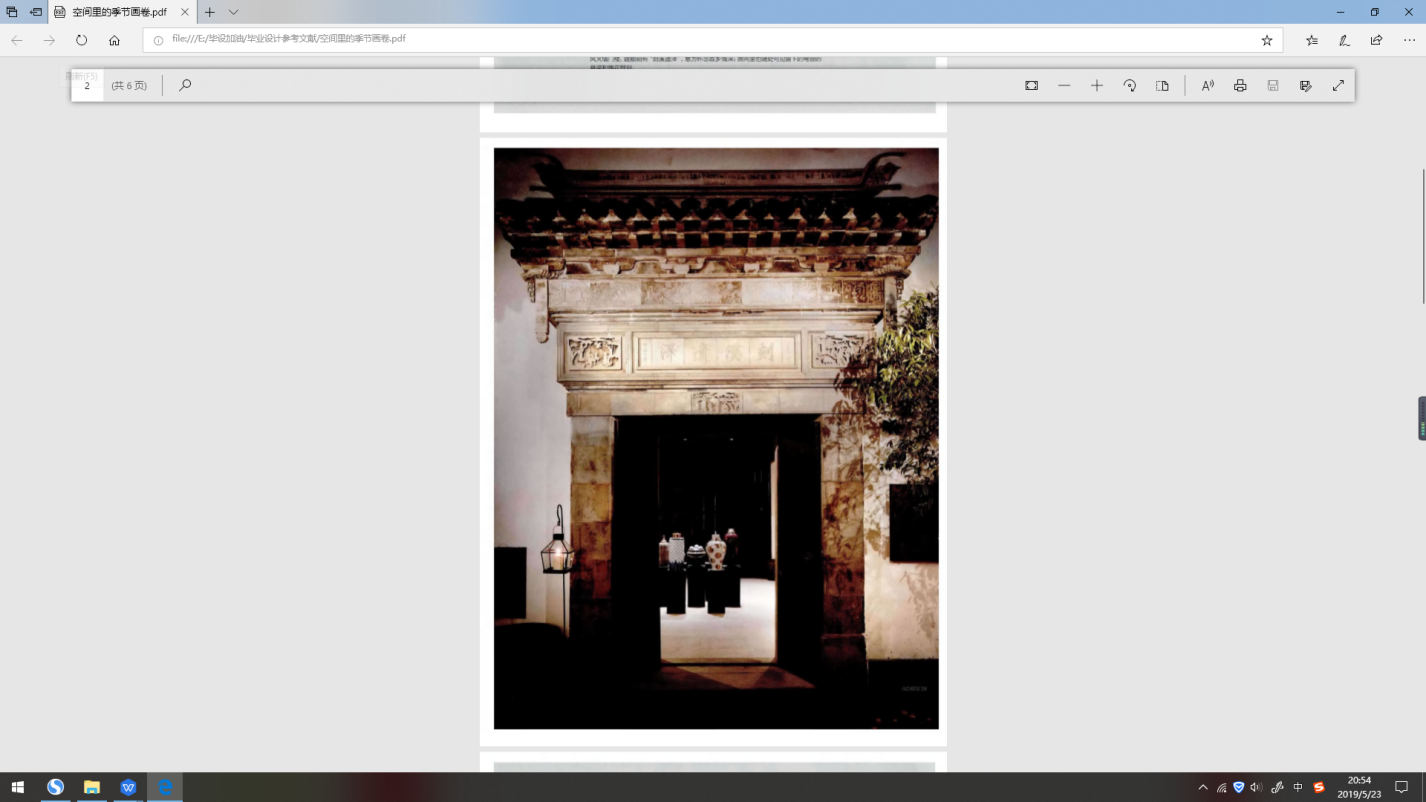Close the 空间里的季节画卷.pdf tab
The width and height of the screenshot is (1426, 802).
point(185,12)
